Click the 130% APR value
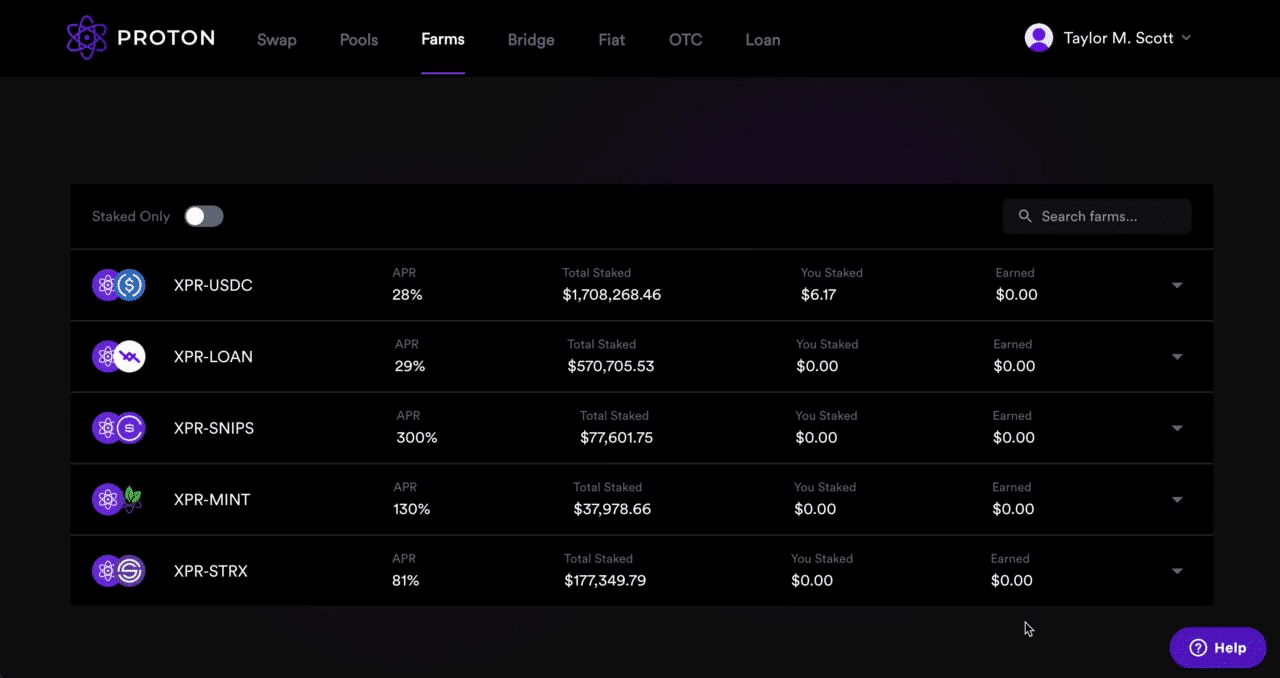The image size is (1280, 678). coord(412,509)
